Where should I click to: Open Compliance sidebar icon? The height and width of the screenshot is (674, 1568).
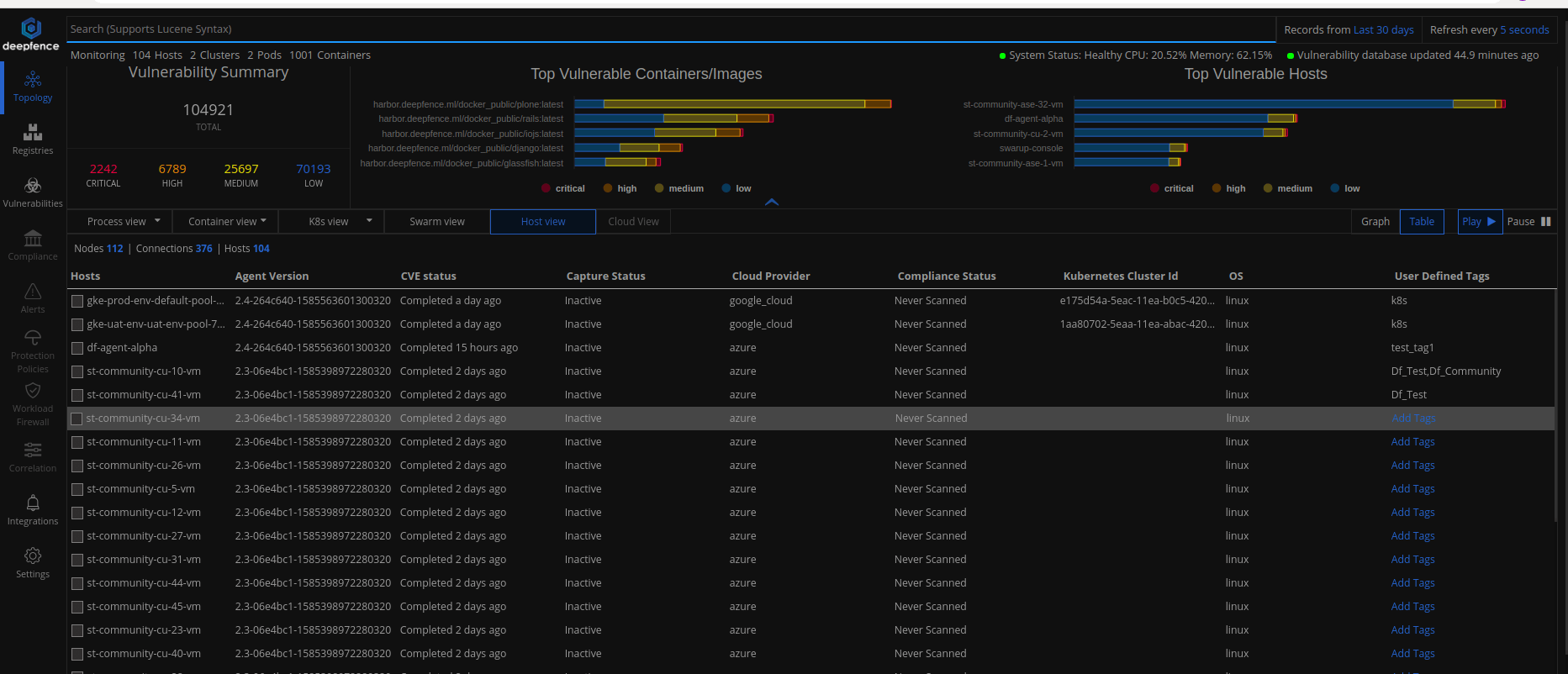pyautogui.click(x=33, y=239)
